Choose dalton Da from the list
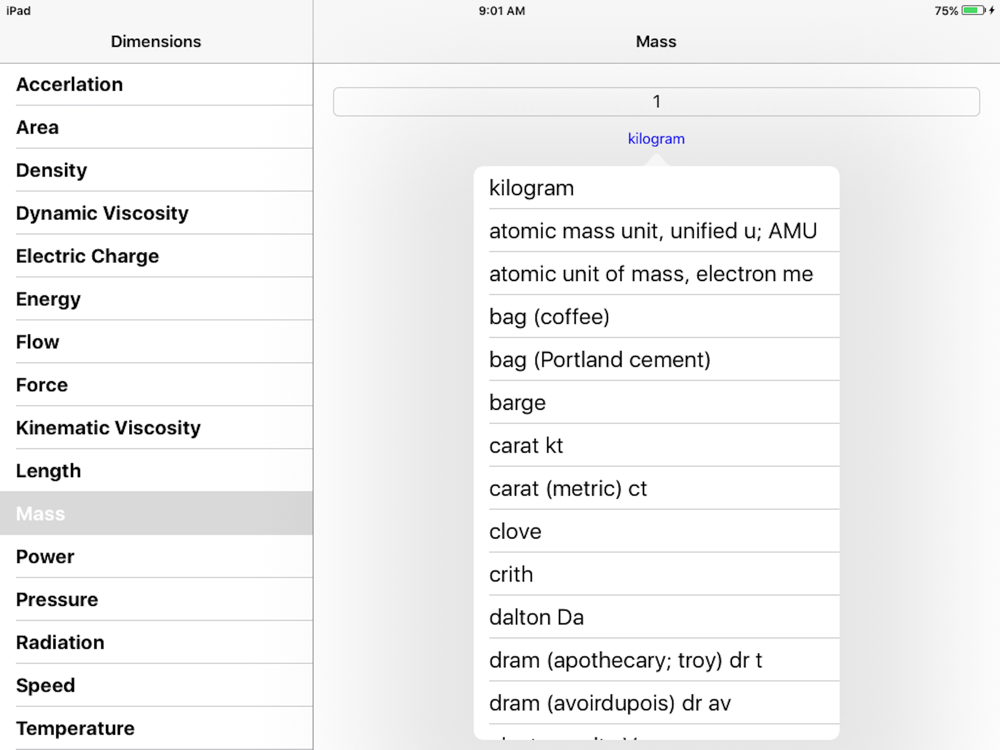The width and height of the screenshot is (1000, 750). [x=656, y=618]
